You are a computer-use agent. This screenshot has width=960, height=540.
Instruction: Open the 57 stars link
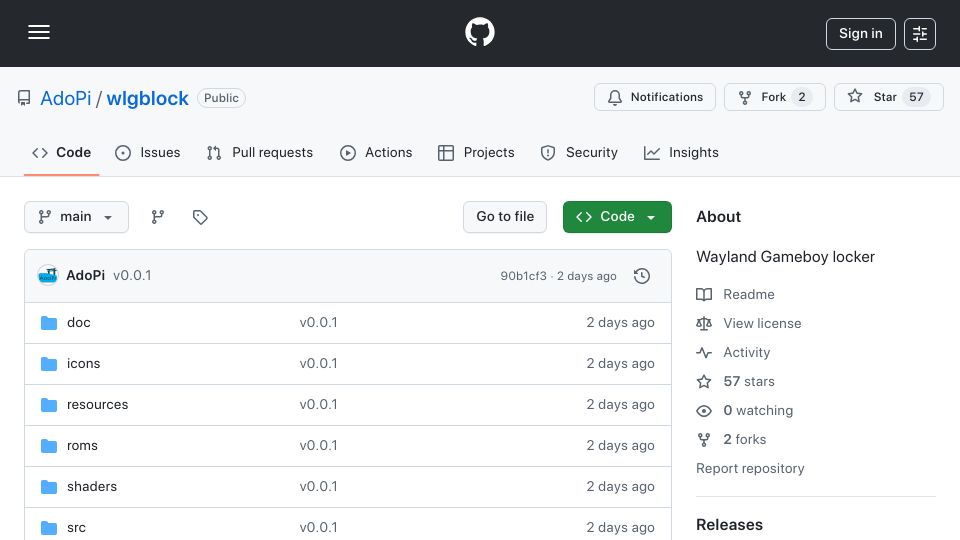point(735,381)
